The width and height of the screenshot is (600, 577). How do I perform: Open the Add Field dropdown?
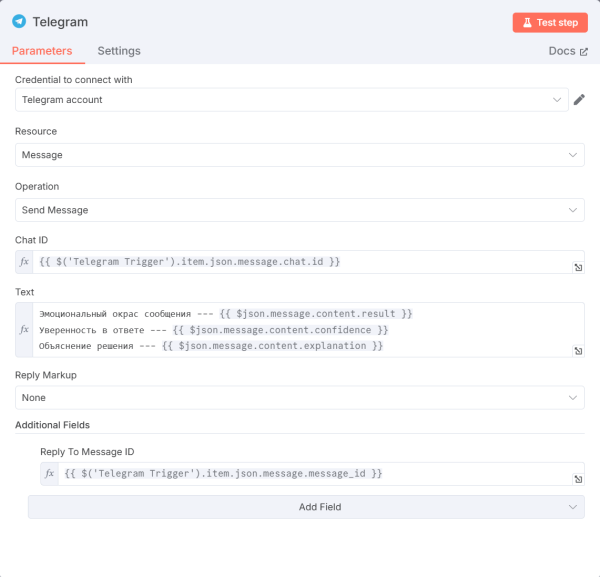click(x=306, y=507)
